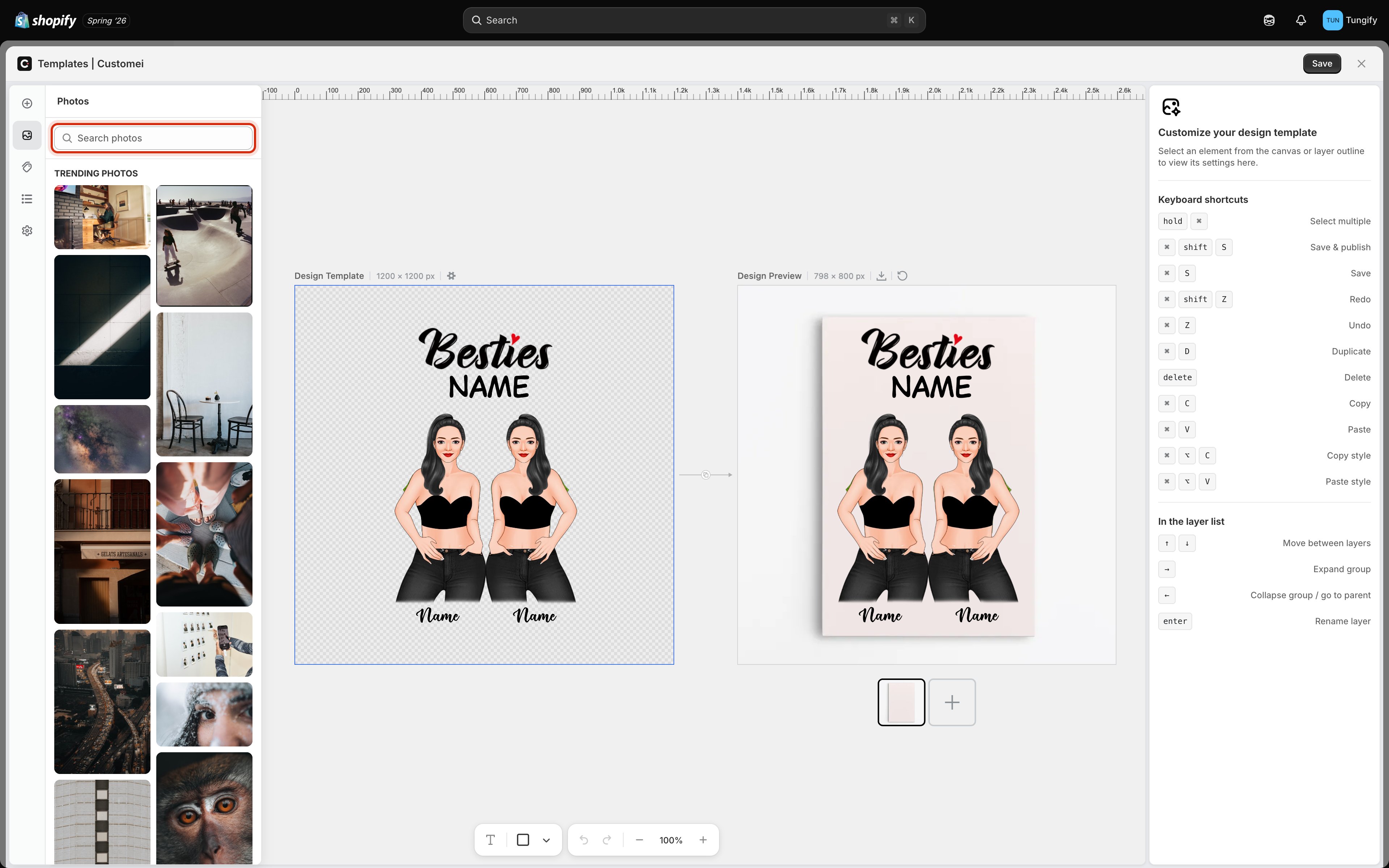
Task: Select left Name label under character
Action: pos(437,616)
